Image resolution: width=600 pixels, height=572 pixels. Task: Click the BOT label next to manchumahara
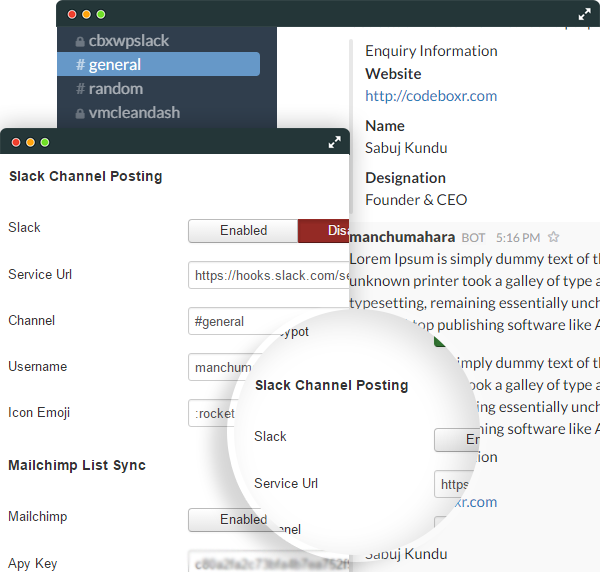(x=473, y=238)
